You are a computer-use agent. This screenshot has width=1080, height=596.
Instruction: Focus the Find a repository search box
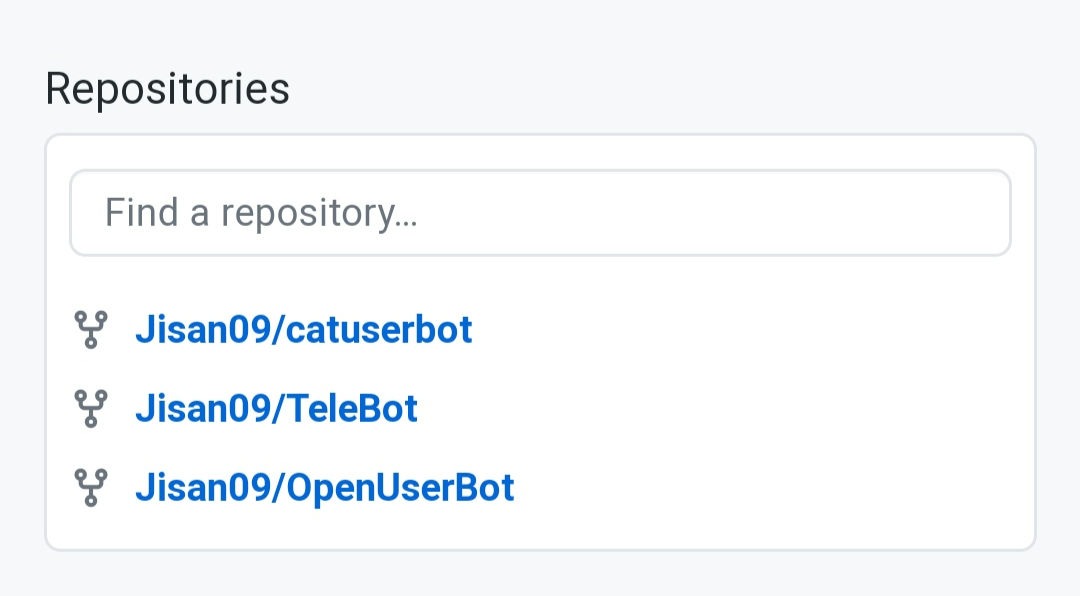(x=540, y=213)
